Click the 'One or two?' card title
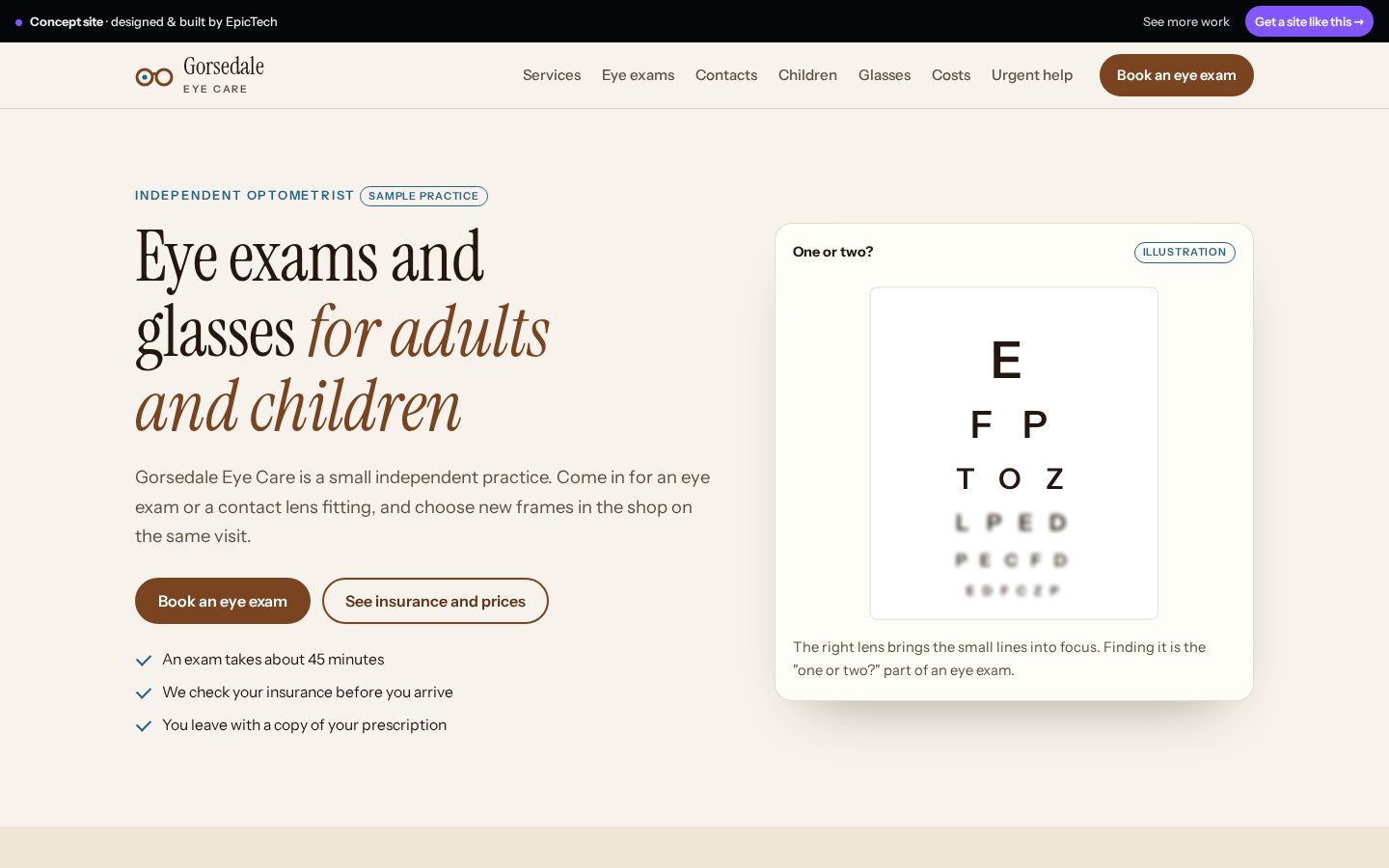This screenshot has height=868, width=1389. click(x=833, y=252)
